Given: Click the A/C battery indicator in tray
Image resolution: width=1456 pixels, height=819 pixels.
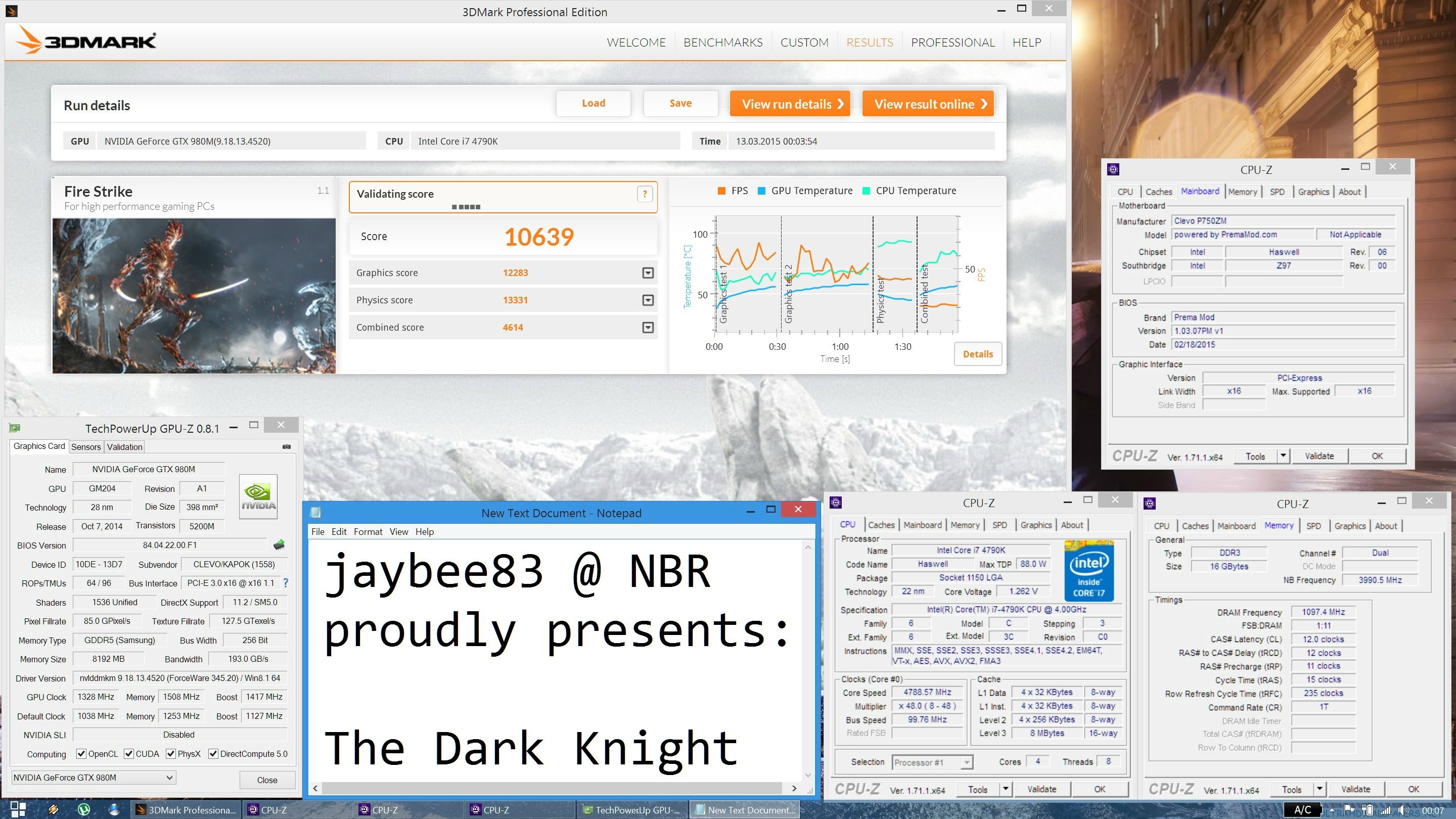Looking at the screenshot, I should click(x=1303, y=810).
